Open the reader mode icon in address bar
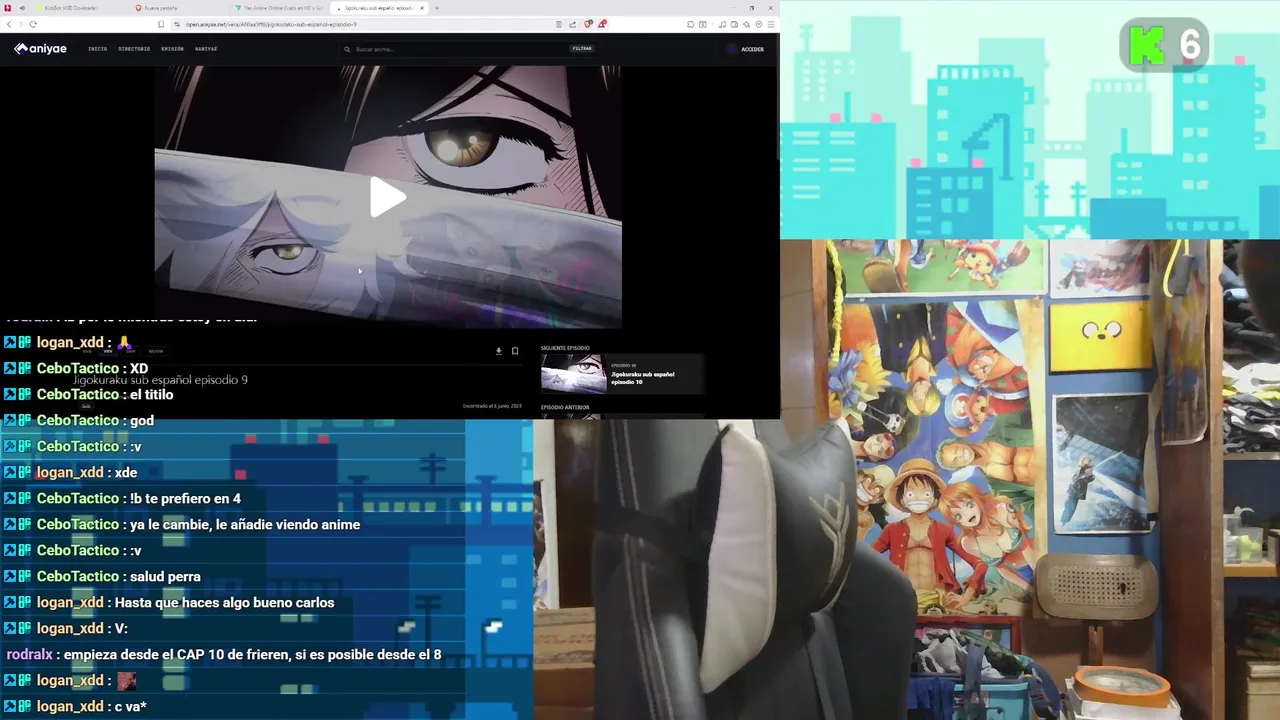 (x=559, y=24)
